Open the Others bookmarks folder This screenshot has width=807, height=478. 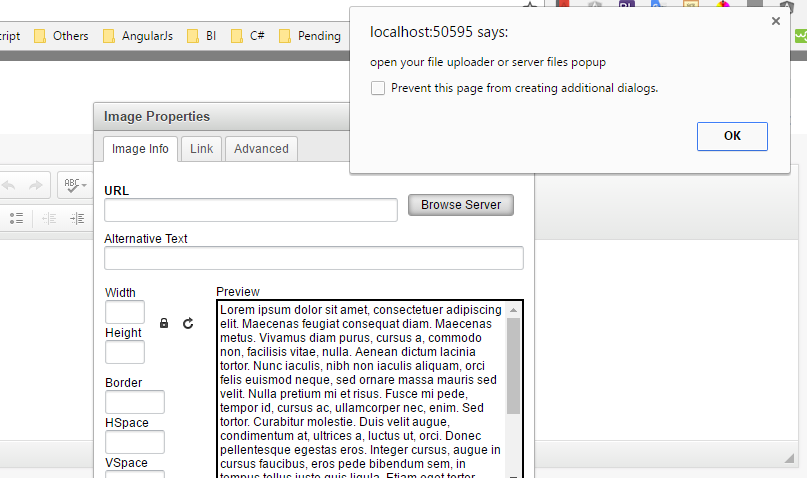tap(61, 36)
